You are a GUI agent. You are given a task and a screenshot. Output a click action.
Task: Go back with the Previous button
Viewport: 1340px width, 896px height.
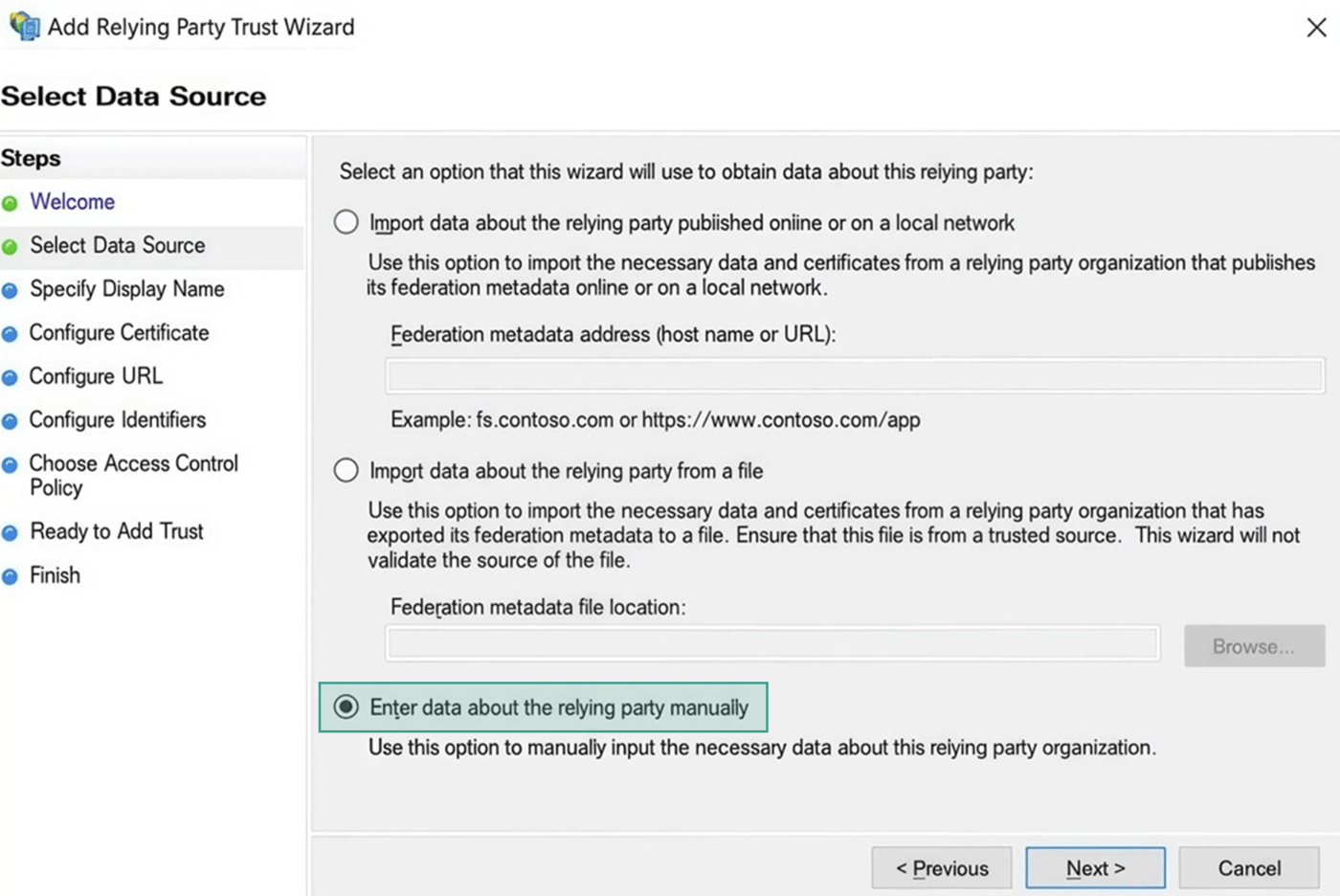click(x=941, y=868)
